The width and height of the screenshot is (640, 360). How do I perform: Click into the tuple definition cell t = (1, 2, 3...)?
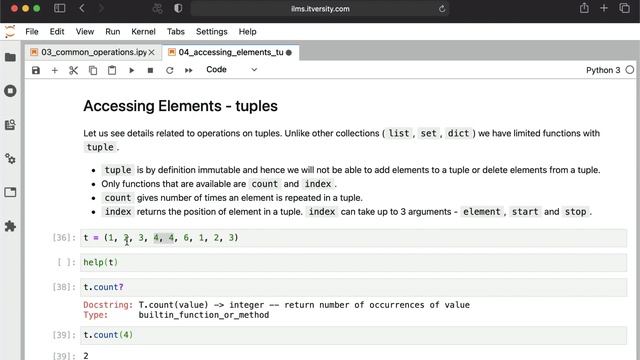tap(353, 238)
